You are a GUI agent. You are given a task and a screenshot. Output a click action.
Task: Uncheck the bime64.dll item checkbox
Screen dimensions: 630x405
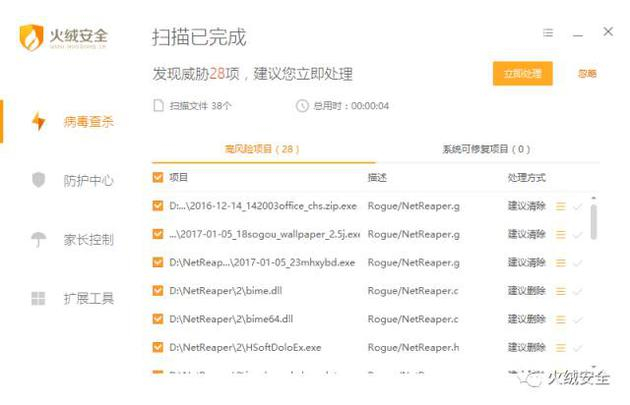point(158,319)
